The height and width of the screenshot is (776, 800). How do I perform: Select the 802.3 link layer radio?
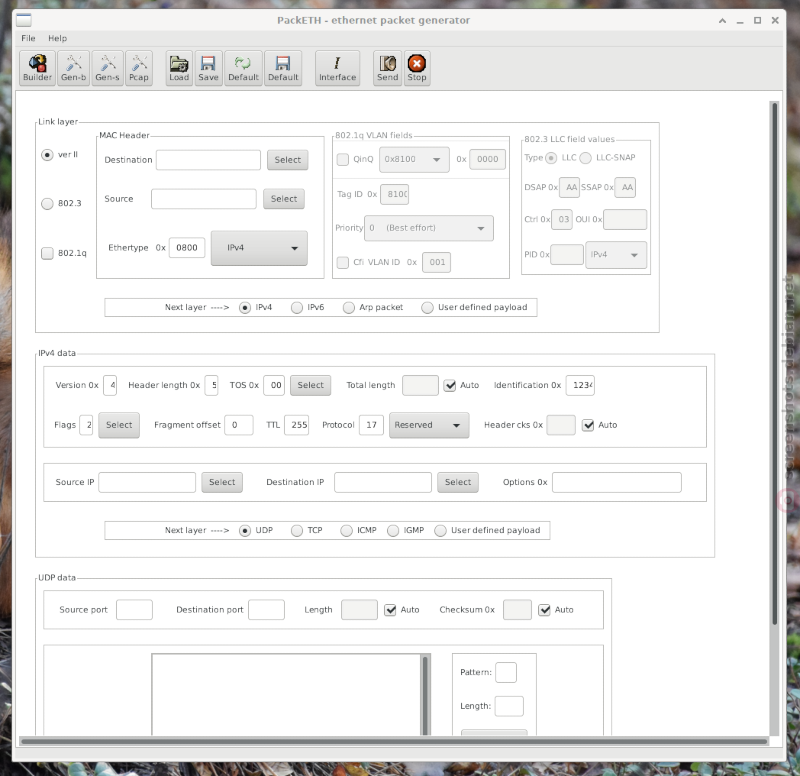click(47, 204)
